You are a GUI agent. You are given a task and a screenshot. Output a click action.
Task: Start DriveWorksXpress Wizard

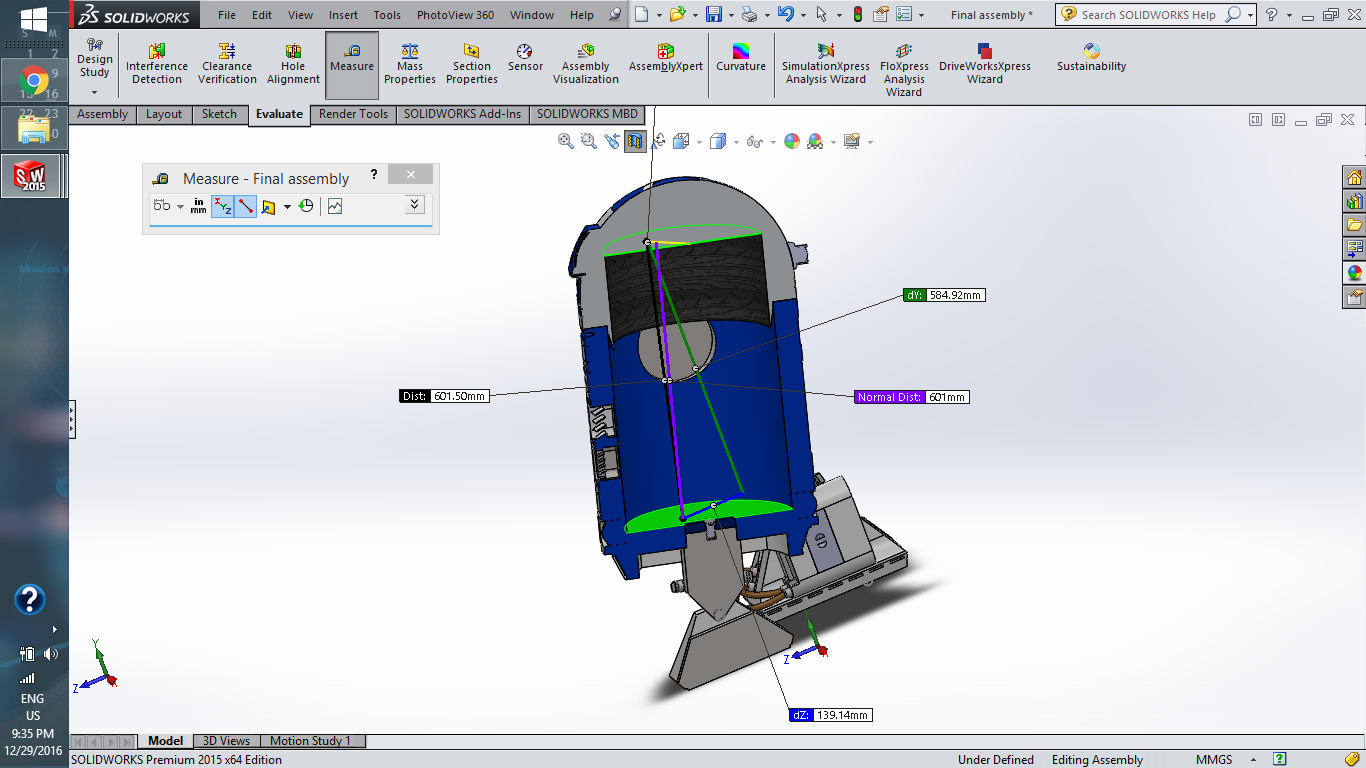point(985,65)
